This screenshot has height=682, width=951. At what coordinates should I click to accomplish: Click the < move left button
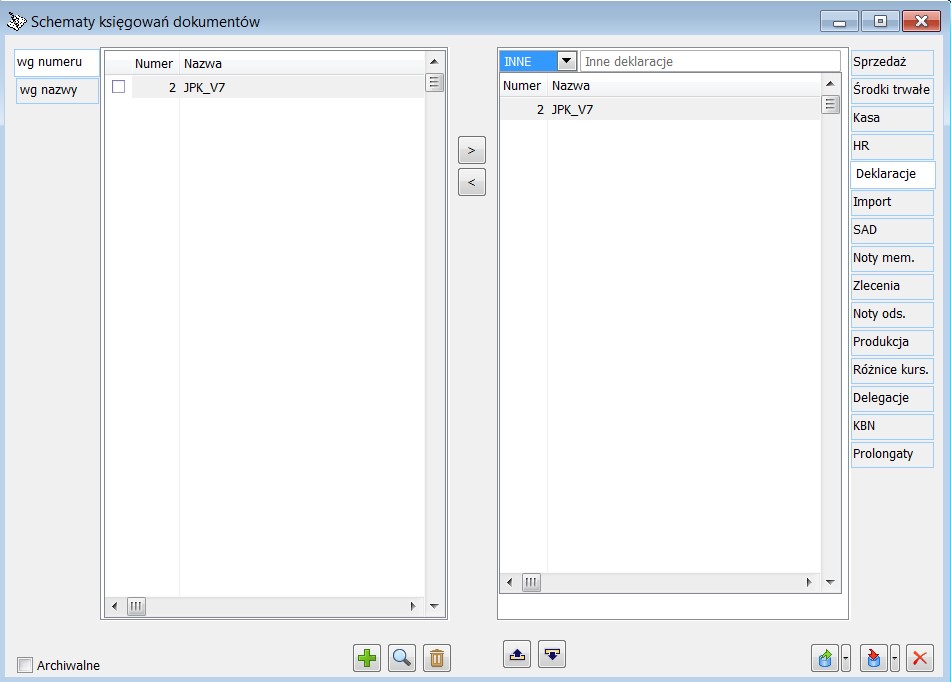[x=472, y=182]
